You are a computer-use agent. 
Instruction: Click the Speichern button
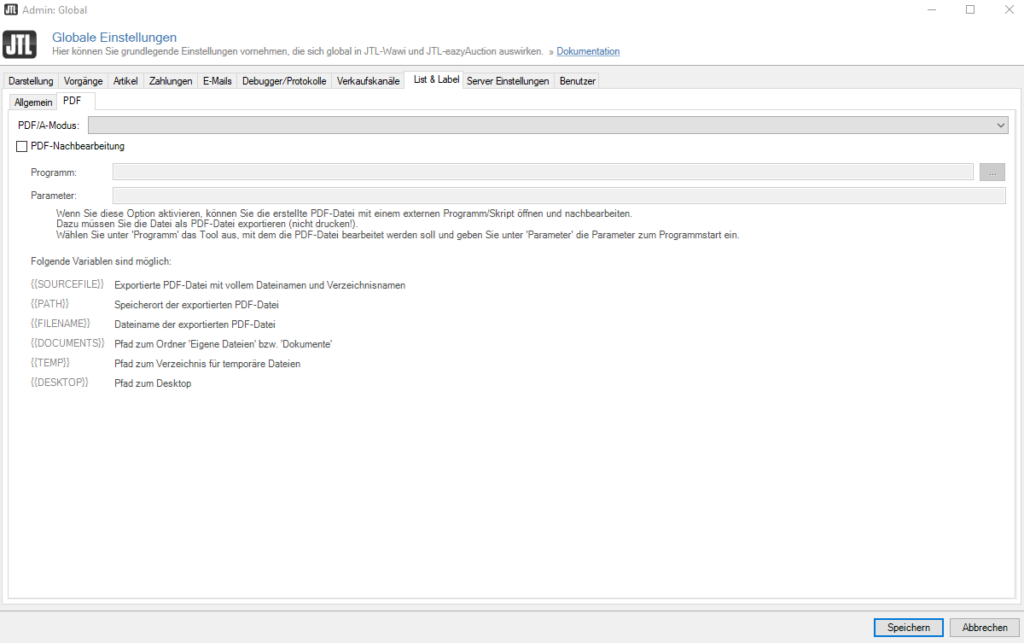click(x=908, y=627)
